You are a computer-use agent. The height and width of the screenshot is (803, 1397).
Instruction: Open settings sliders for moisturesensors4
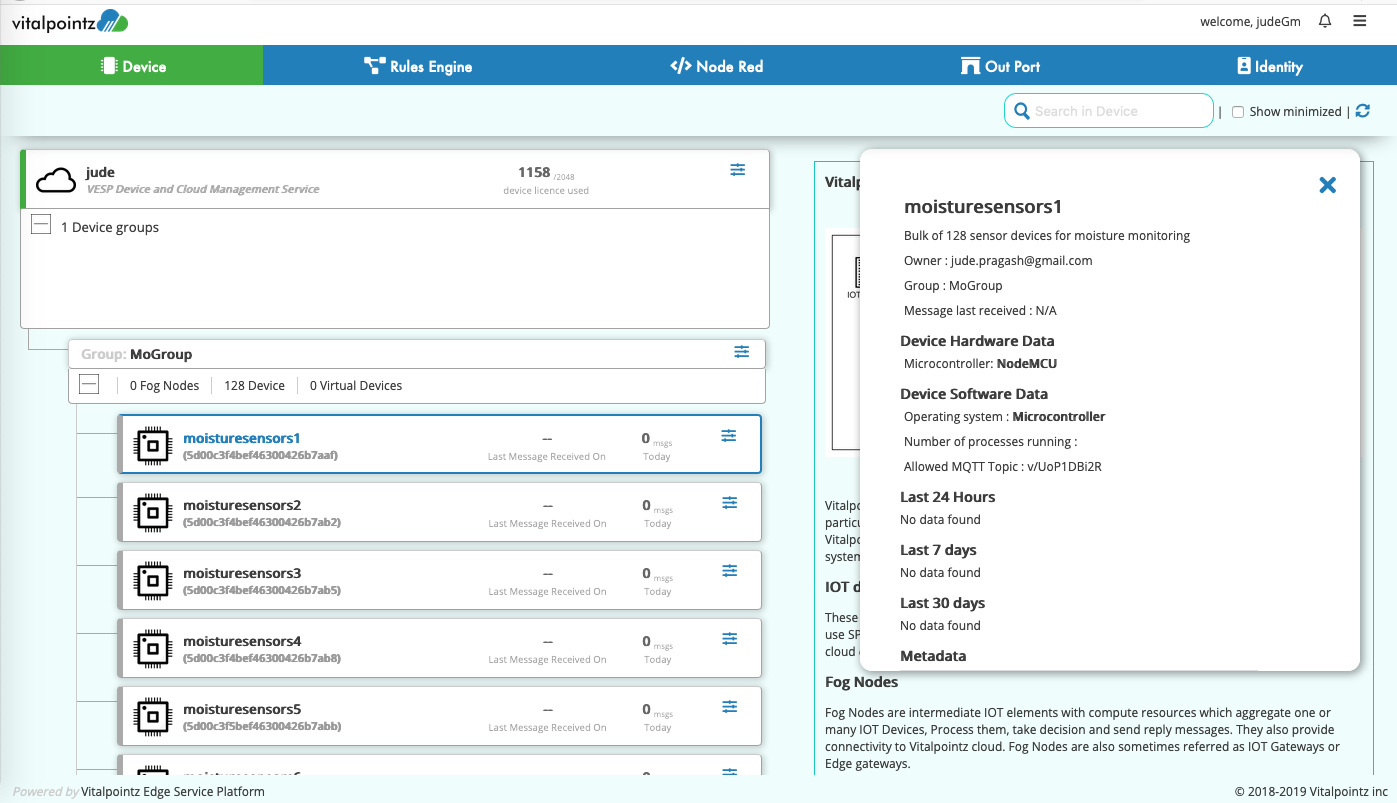(x=730, y=639)
